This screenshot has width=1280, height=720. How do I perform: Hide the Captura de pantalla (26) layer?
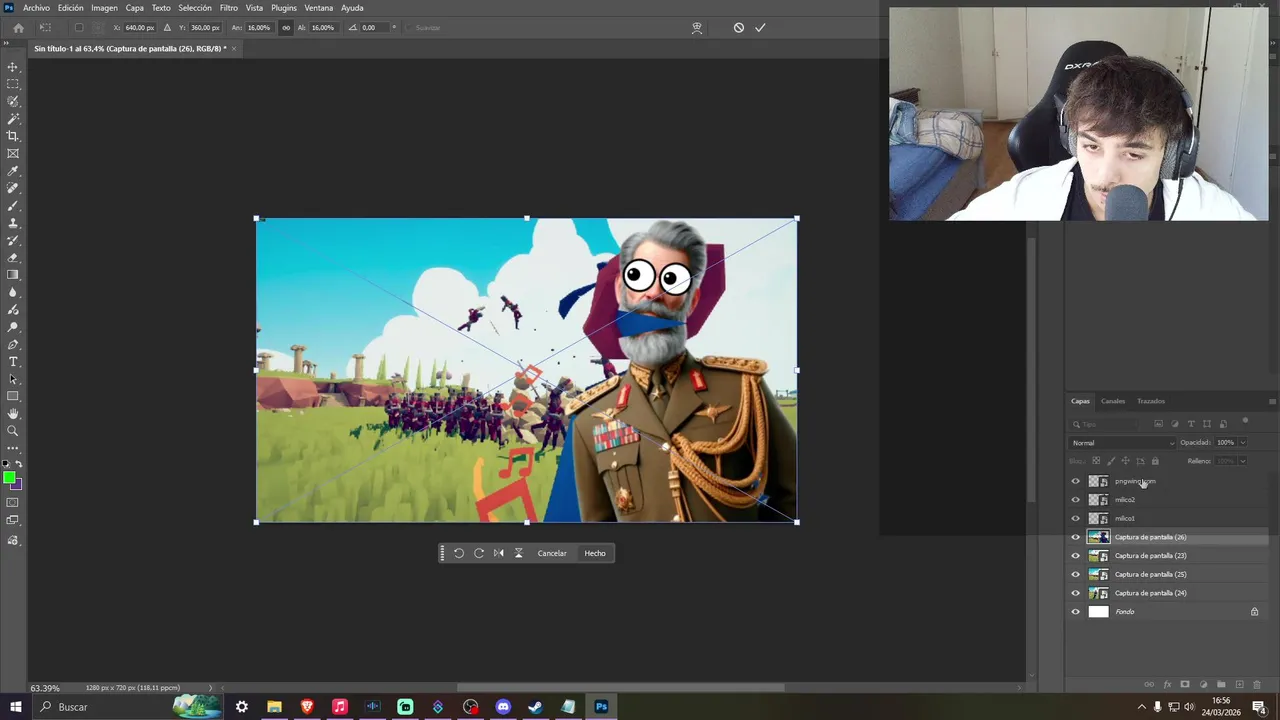[x=1076, y=537]
